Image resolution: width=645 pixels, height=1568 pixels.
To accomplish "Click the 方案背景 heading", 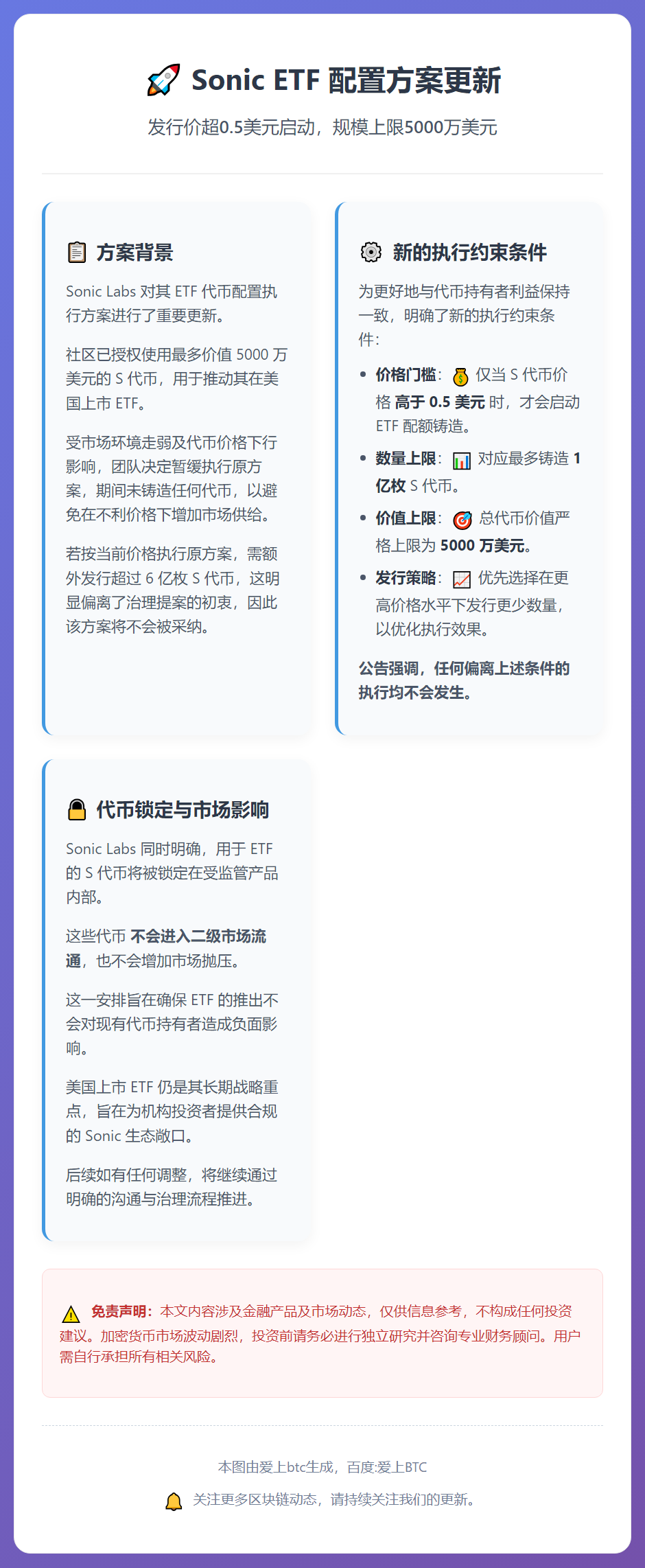I will click(x=135, y=253).
